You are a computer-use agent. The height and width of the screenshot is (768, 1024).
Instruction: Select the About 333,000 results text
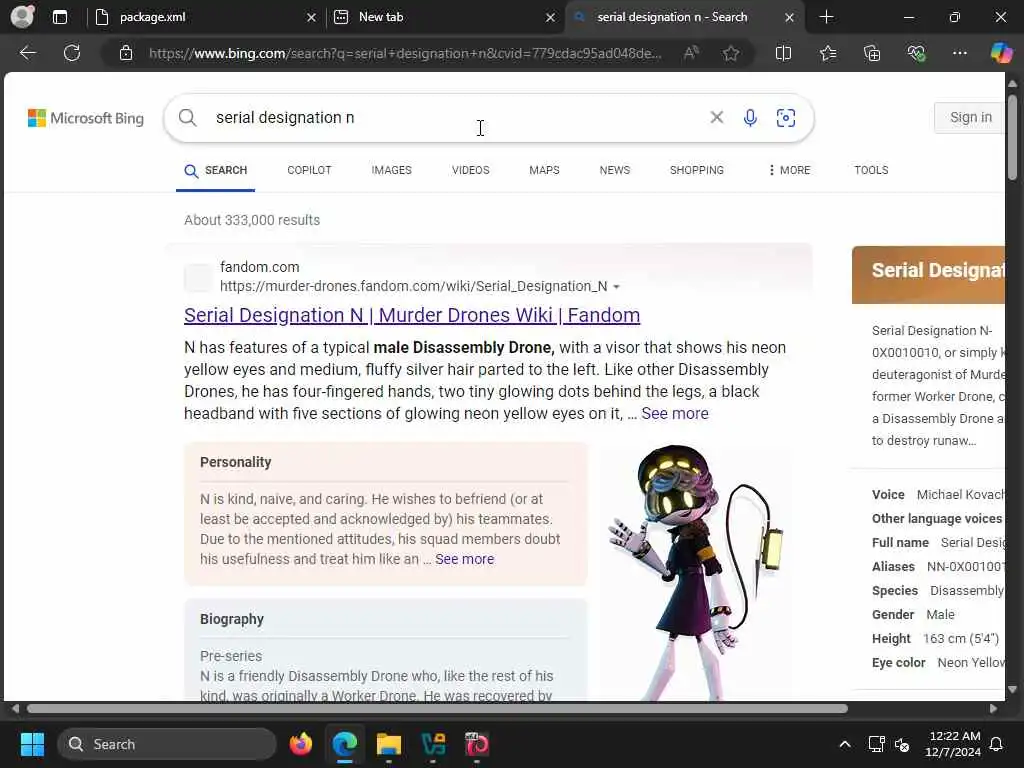pos(251,220)
